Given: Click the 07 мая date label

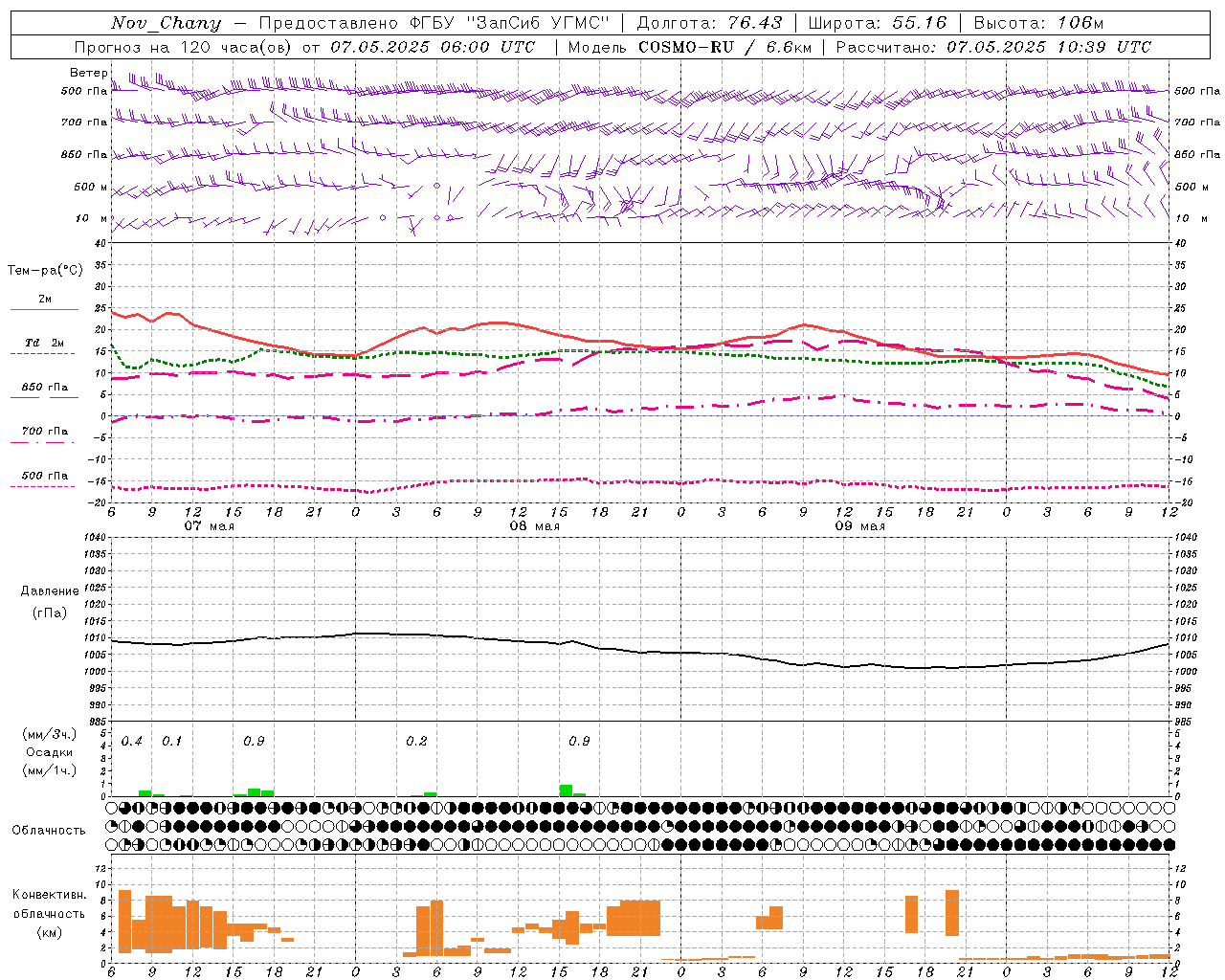Looking at the screenshot, I should pos(209,526).
